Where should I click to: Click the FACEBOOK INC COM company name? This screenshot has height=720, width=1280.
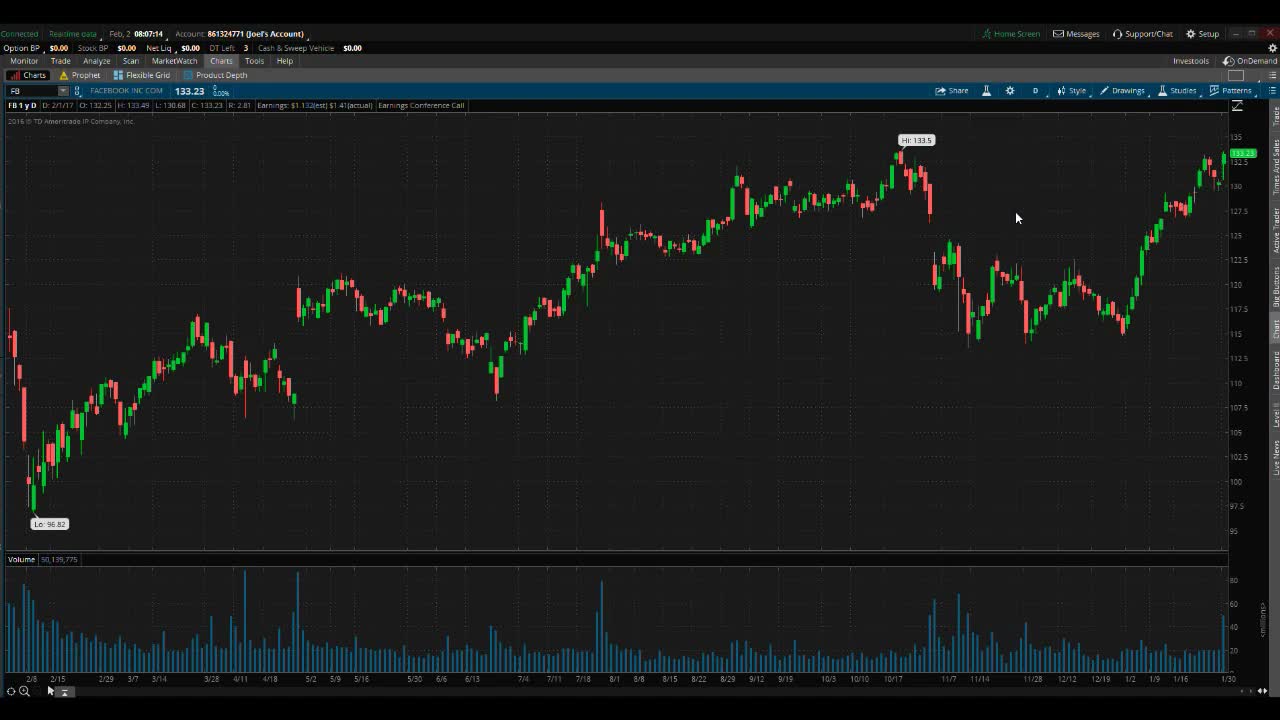tap(126, 91)
